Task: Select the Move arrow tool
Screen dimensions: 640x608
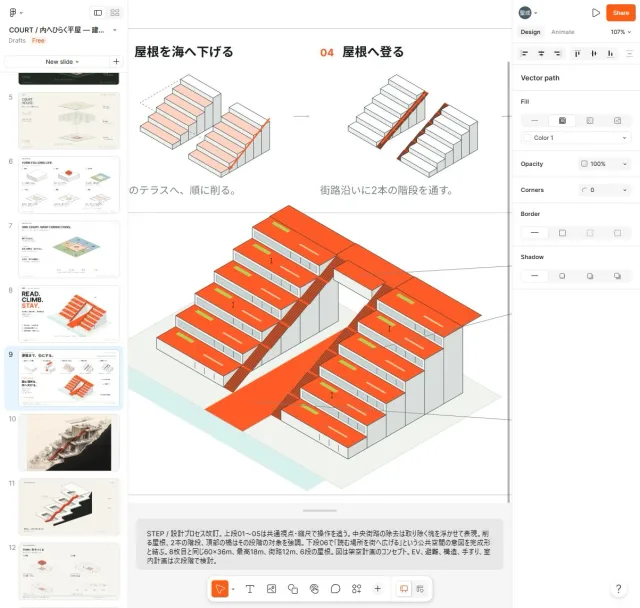Action: [x=220, y=589]
